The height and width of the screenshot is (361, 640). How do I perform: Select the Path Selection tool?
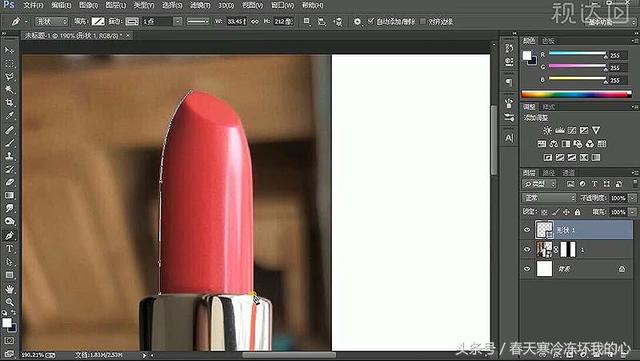(9, 262)
